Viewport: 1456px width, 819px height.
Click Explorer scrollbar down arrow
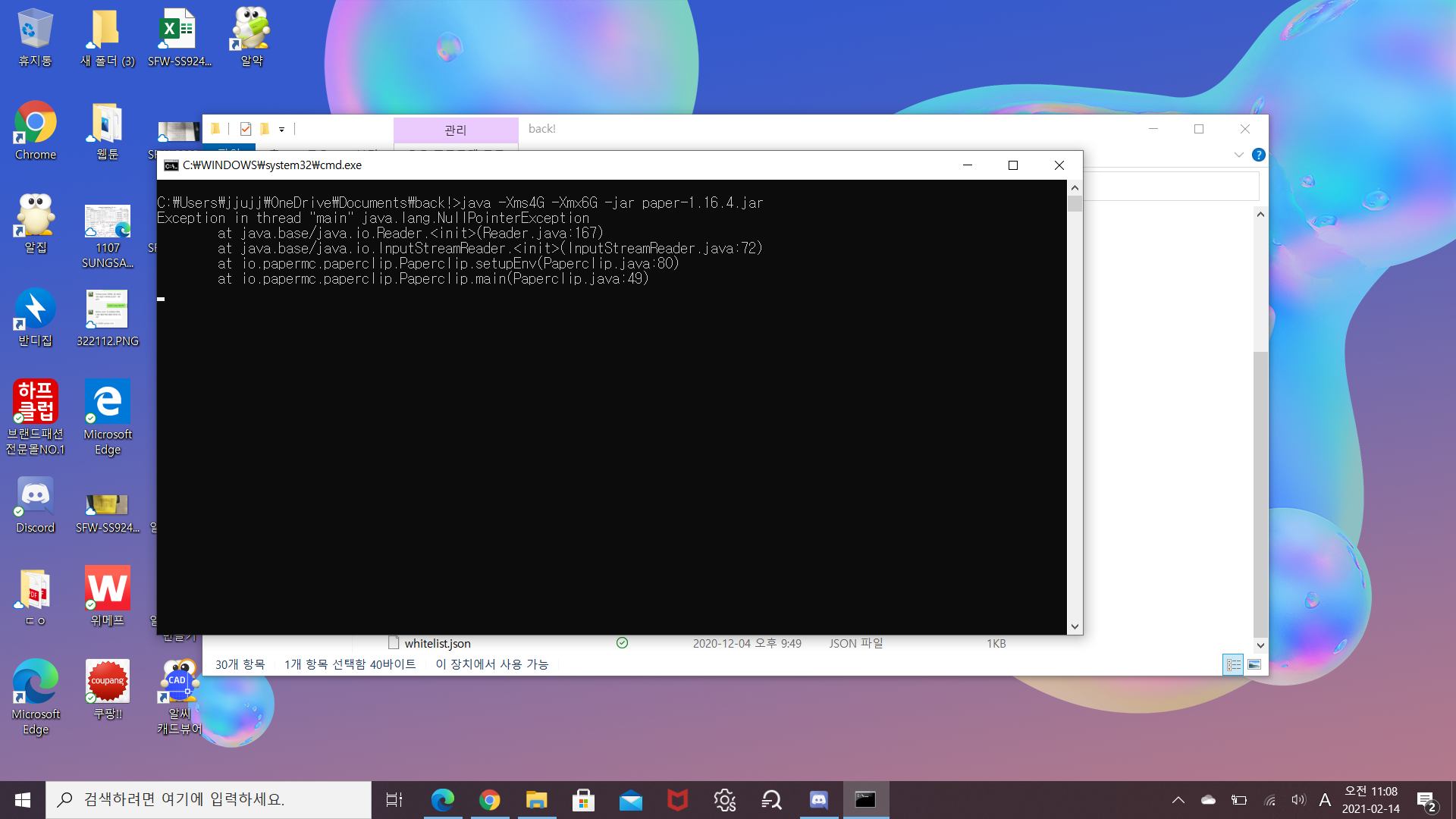(x=1260, y=645)
